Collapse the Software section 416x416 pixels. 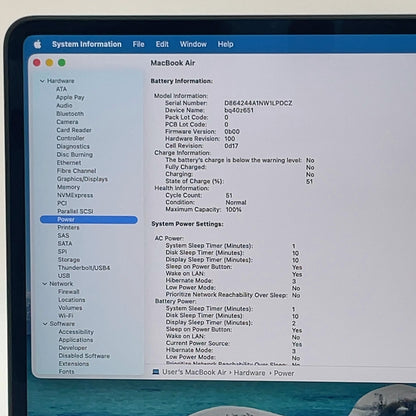[45, 324]
